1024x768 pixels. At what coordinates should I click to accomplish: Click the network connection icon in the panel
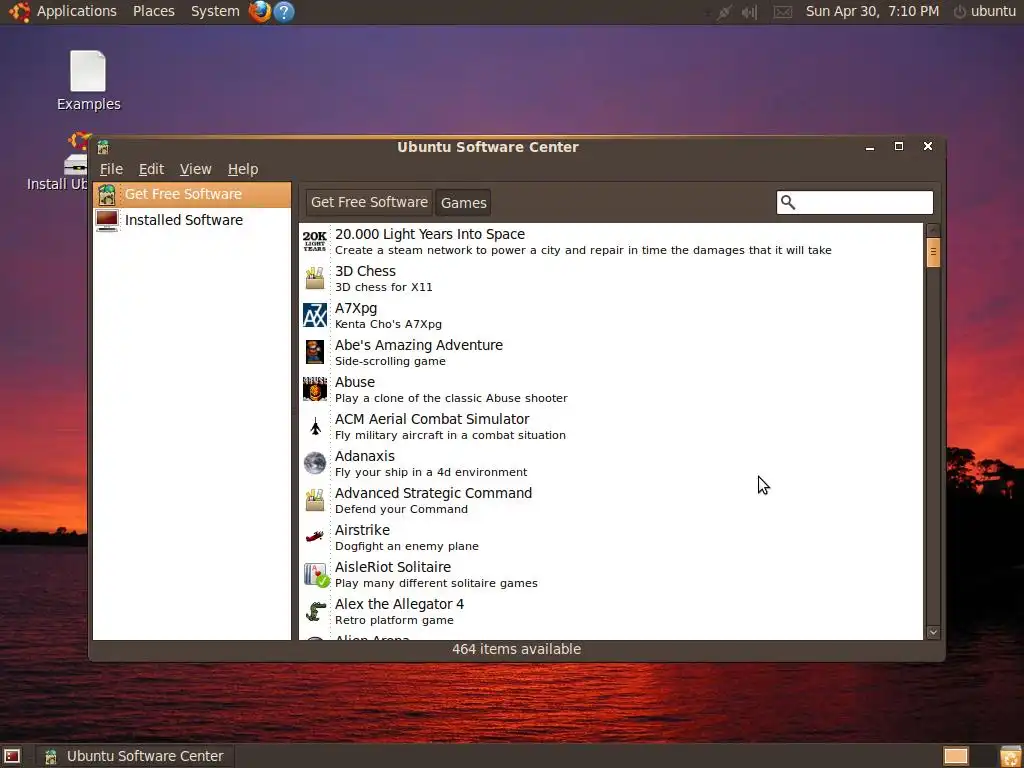click(723, 12)
